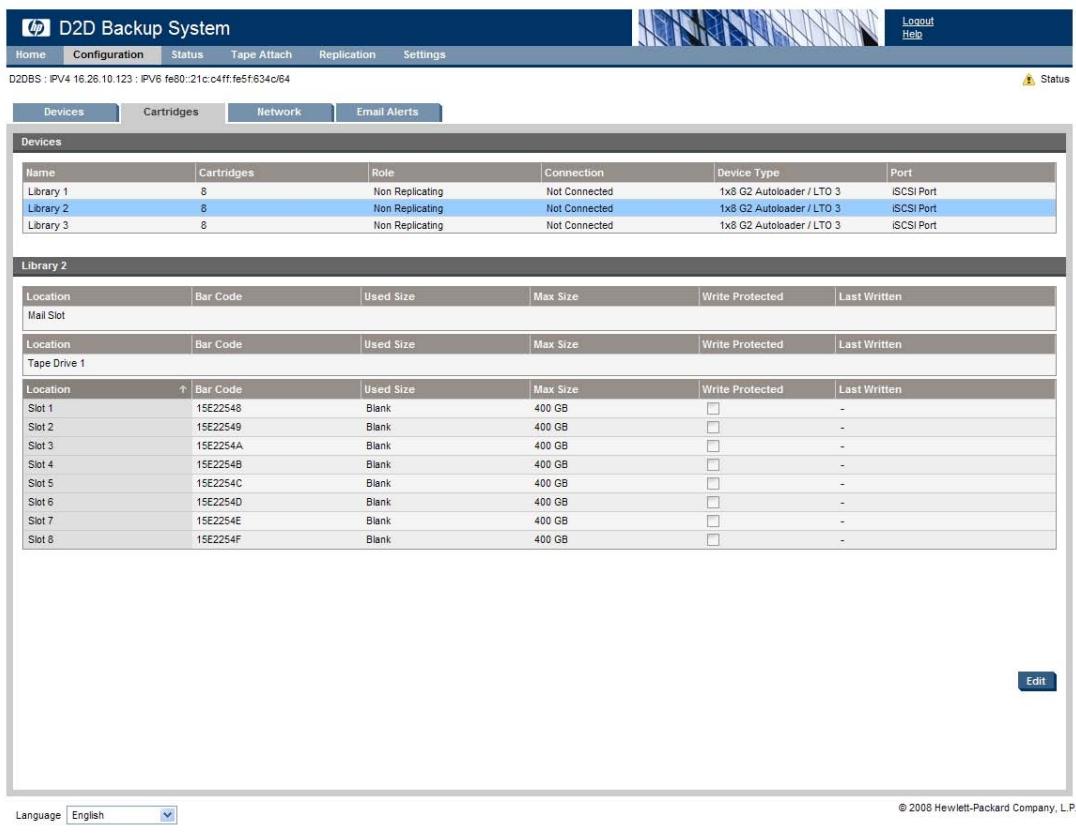
Task: Select the Slot 1 location cell
Action: click(x=106, y=408)
